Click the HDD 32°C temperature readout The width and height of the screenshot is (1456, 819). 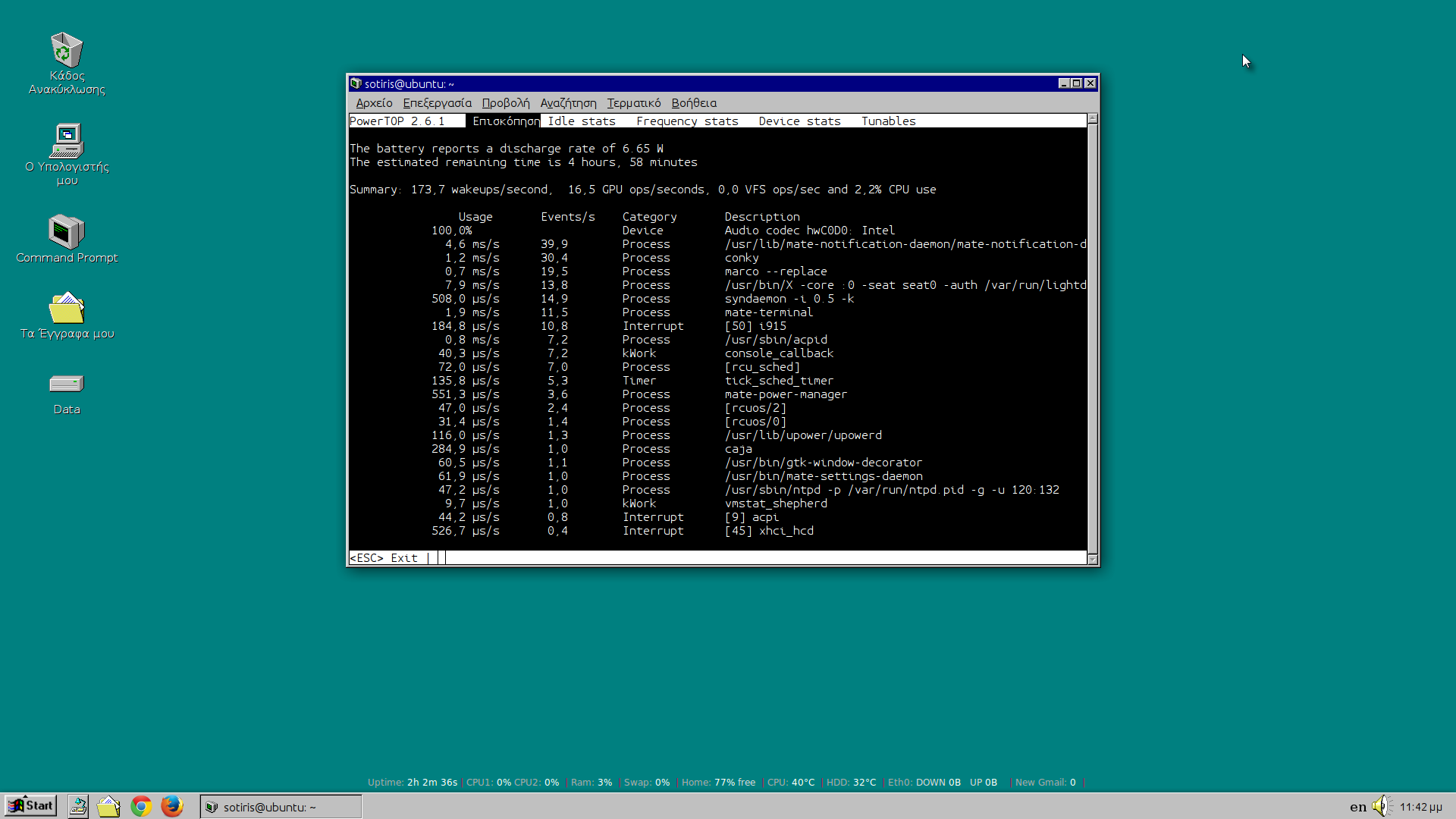coord(851,783)
